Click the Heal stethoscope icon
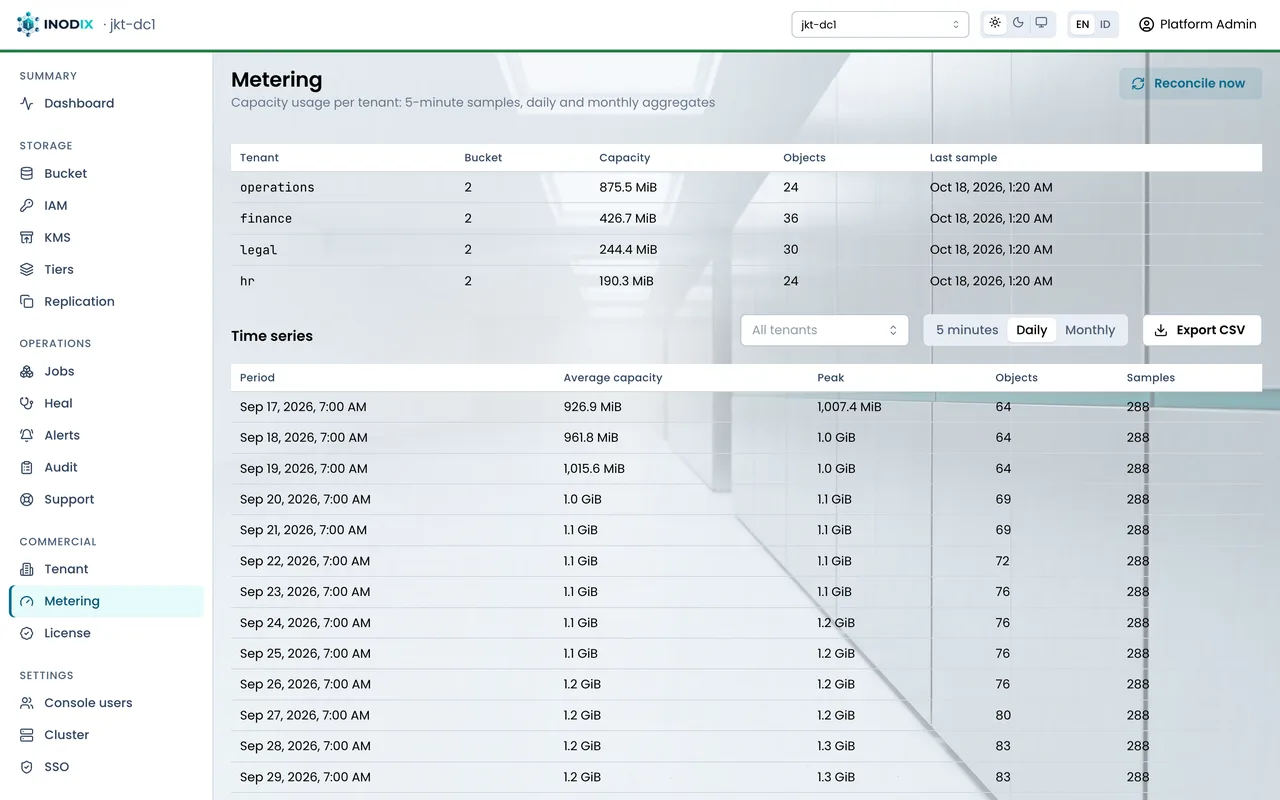The image size is (1280, 800). point(27,403)
